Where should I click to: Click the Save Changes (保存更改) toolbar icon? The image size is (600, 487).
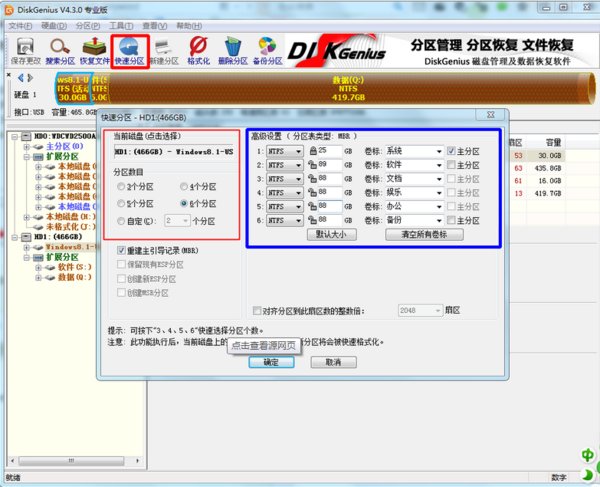(25, 51)
